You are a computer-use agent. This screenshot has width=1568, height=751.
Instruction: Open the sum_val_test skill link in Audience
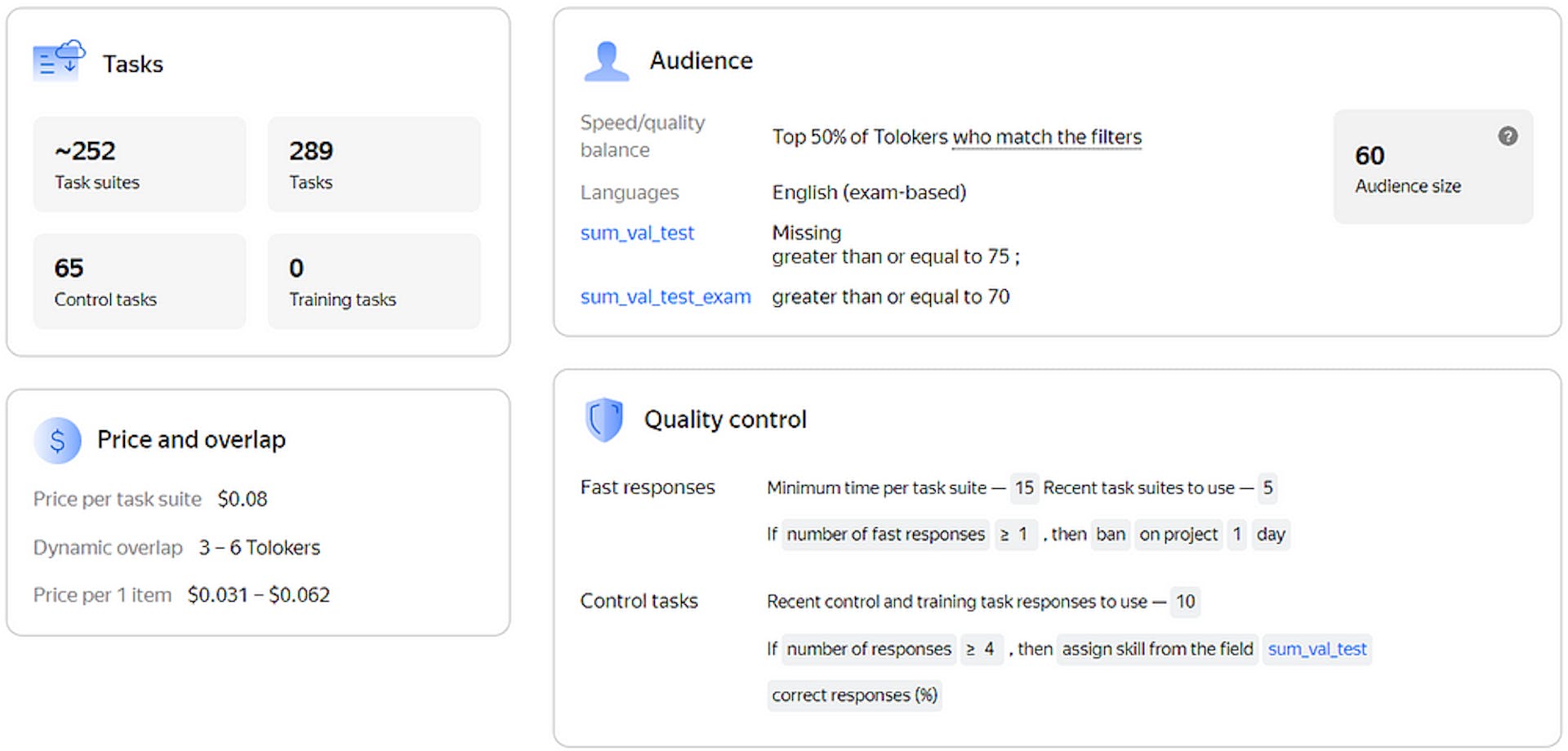(x=637, y=233)
